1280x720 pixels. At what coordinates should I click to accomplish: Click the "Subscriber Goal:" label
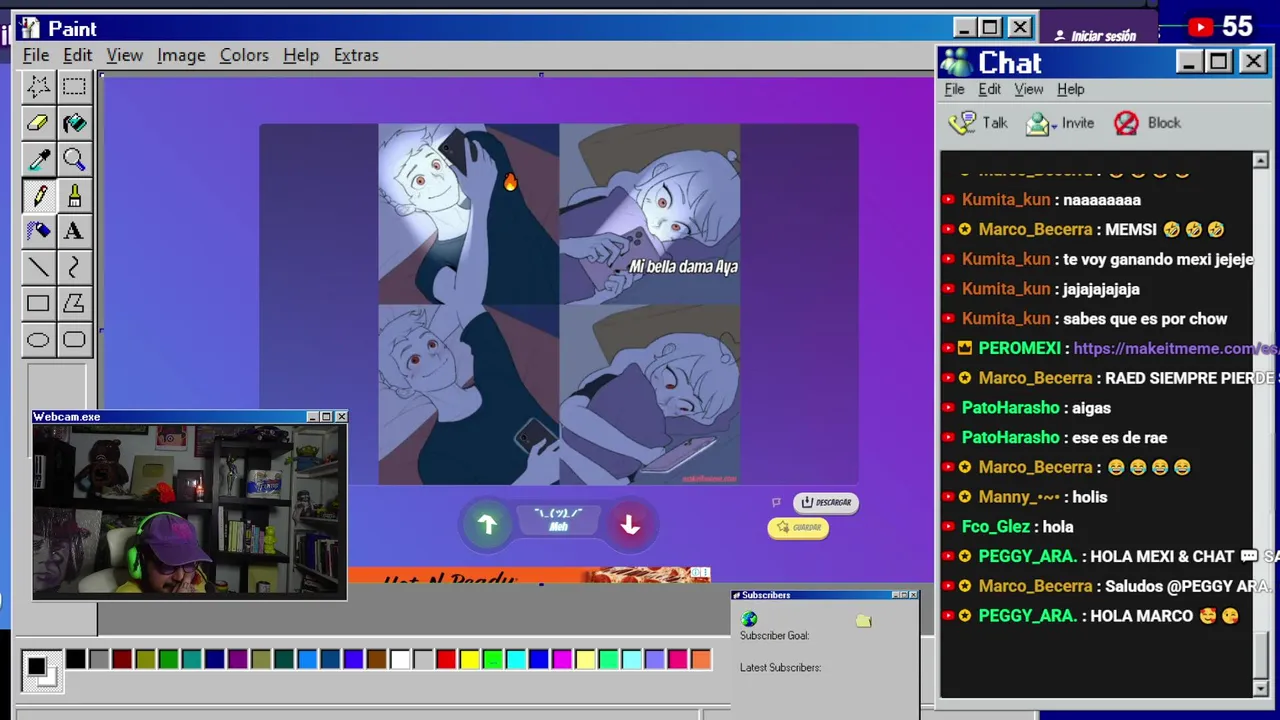pyautogui.click(x=774, y=636)
